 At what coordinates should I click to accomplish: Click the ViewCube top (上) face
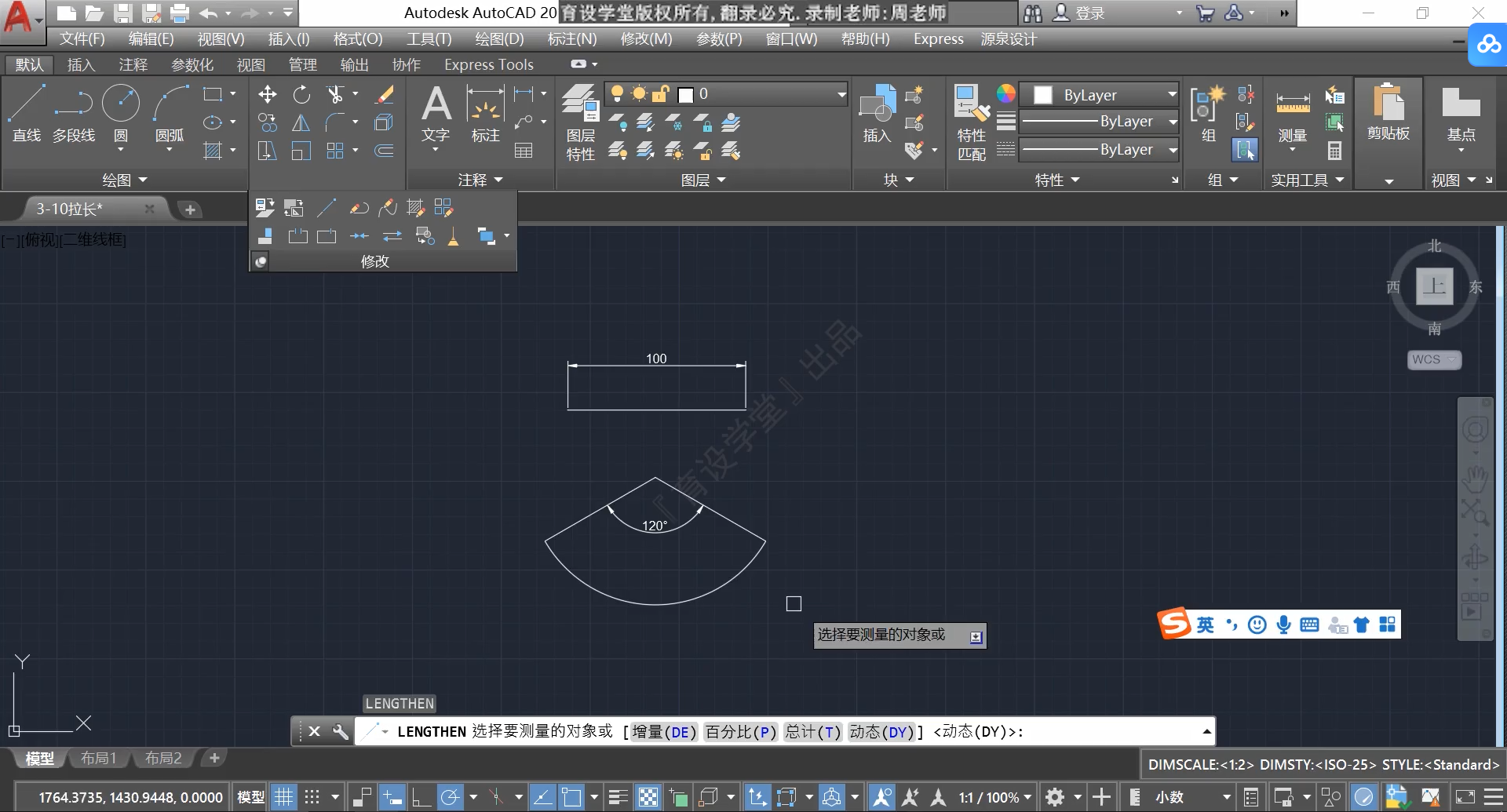click(1434, 286)
